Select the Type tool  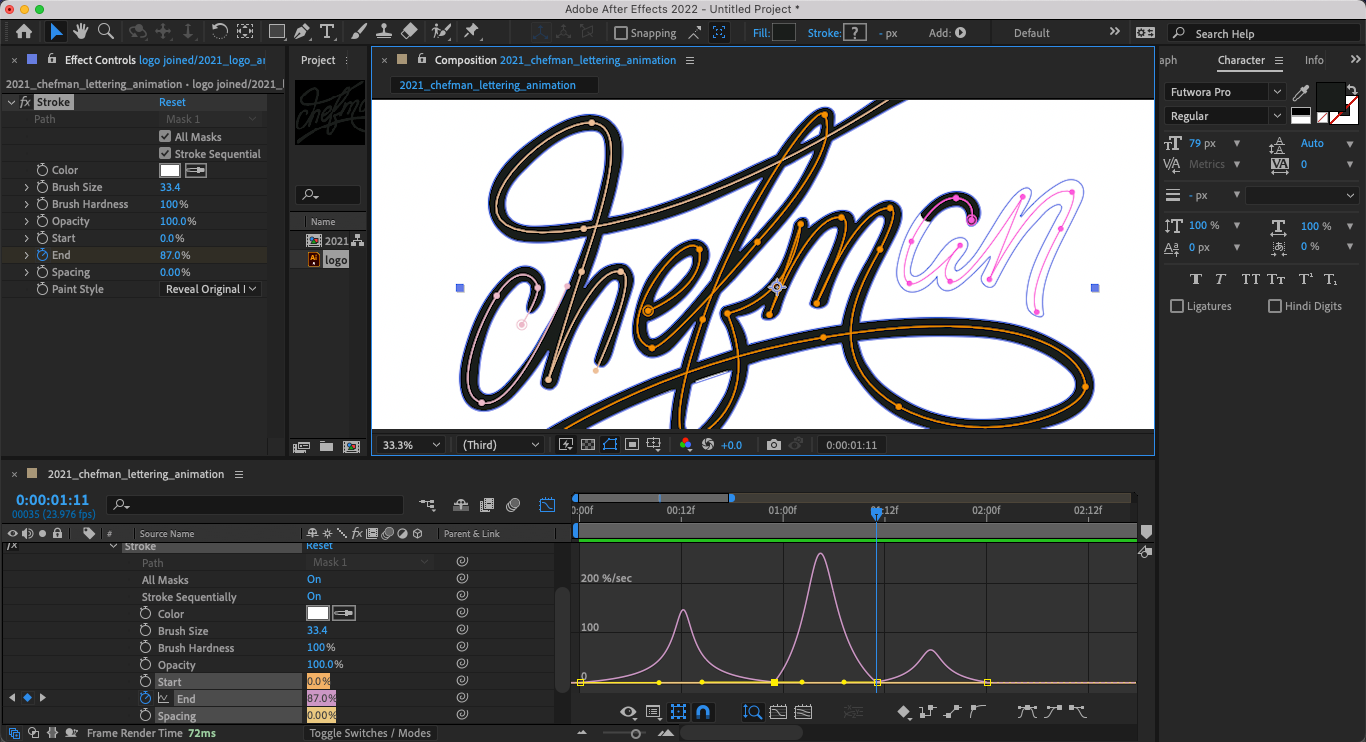[x=328, y=32]
